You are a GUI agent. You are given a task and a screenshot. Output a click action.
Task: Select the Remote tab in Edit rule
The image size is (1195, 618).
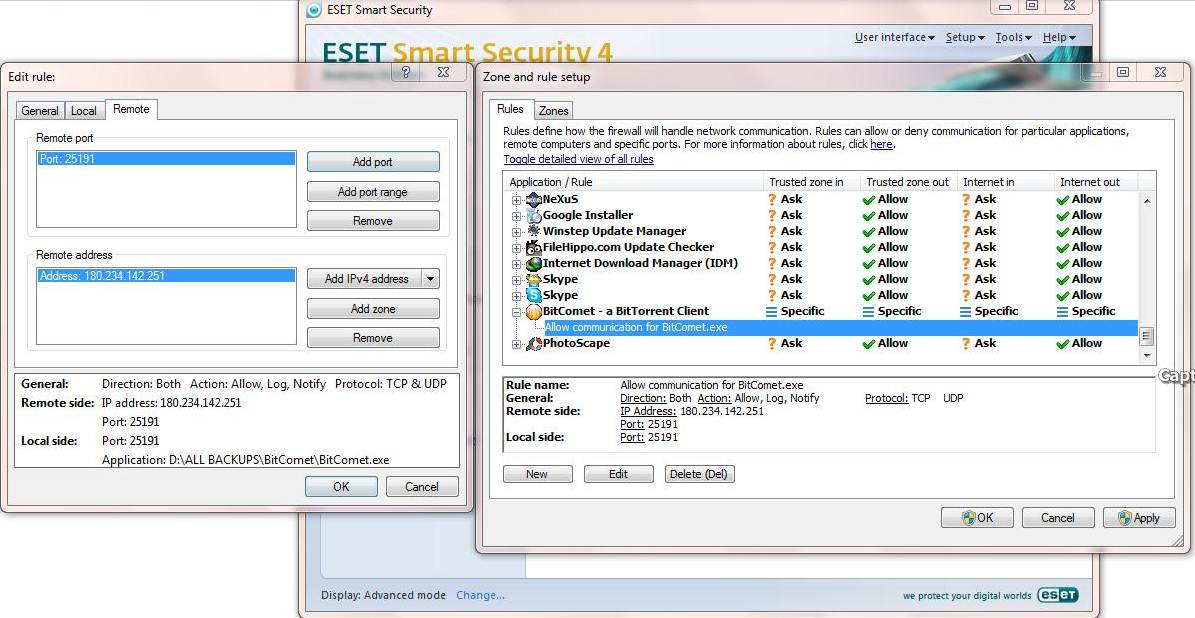pyautogui.click(x=131, y=109)
